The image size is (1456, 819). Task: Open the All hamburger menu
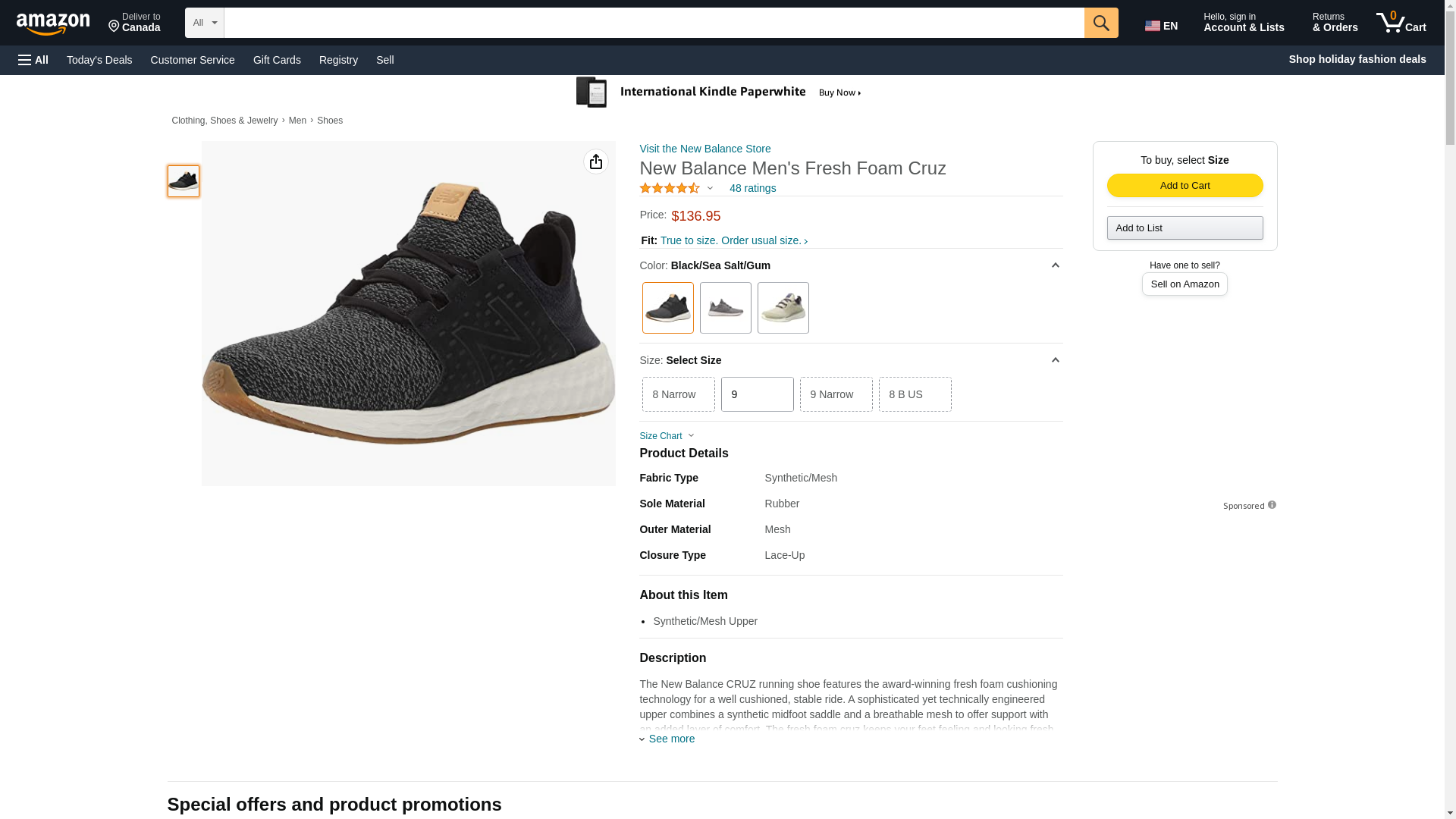[33, 60]
